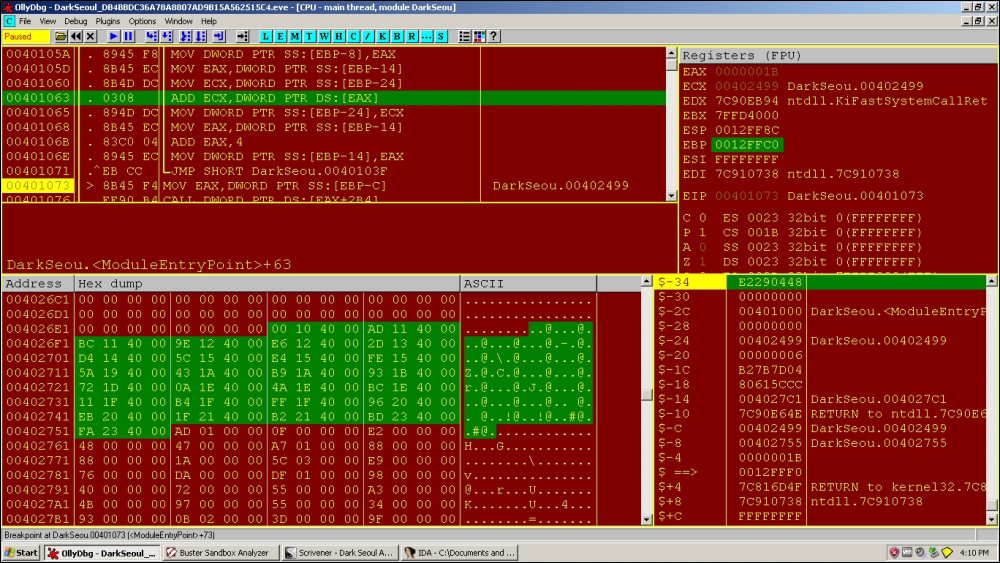This screenshot has width=1000, height=563.
Task: Click the Step over toolbar icon
Action: (x=167, y=36)
